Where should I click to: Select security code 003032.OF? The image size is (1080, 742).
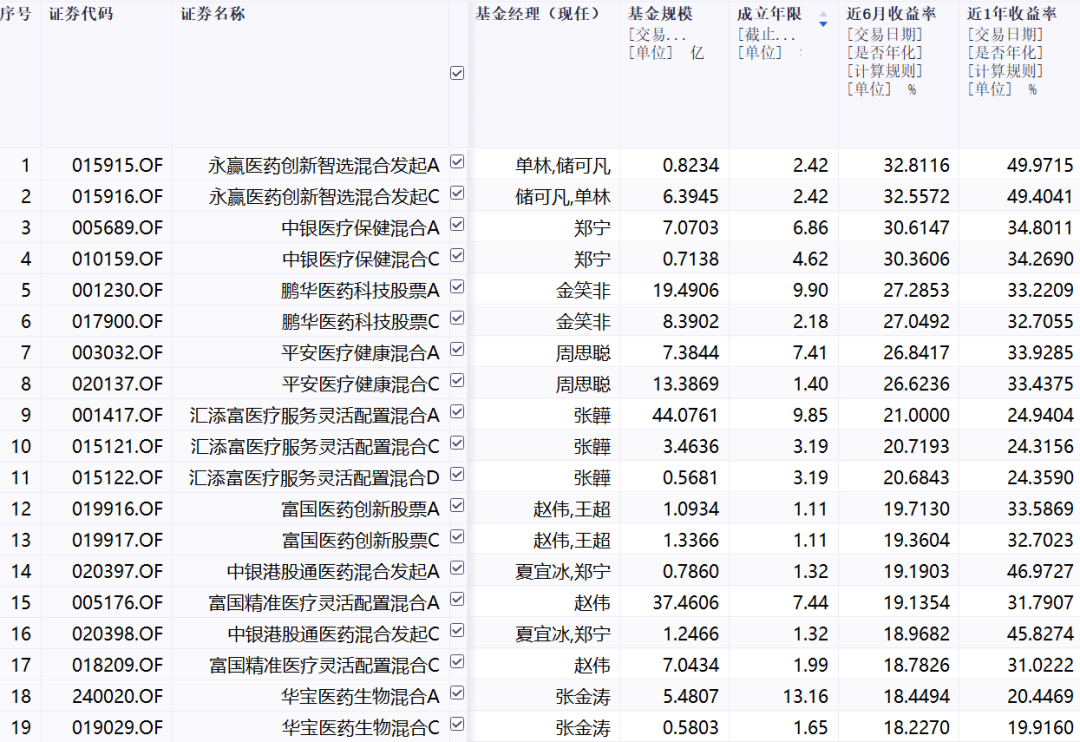coord(117,353)
